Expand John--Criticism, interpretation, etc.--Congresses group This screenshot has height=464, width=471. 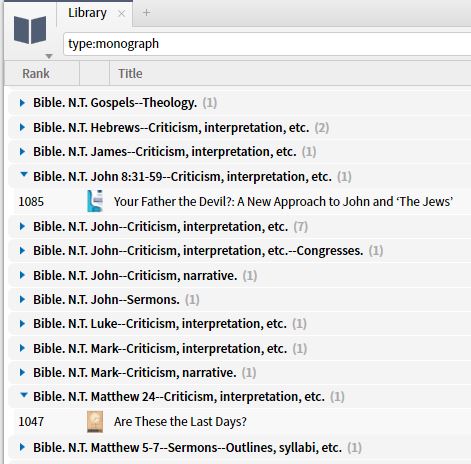click(22, 250)
